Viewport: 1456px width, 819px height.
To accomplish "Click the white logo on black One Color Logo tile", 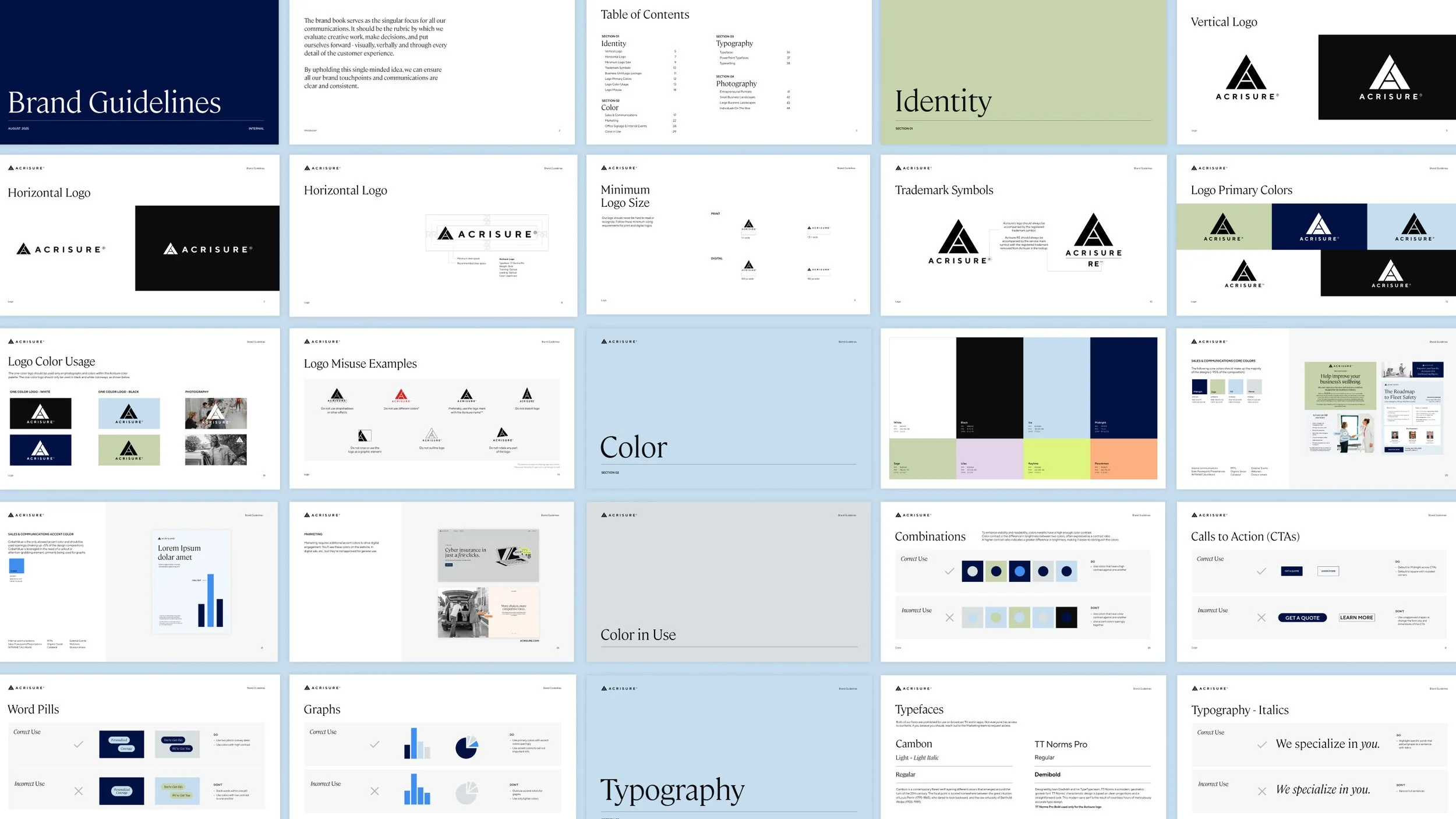I will click(41, 414).
